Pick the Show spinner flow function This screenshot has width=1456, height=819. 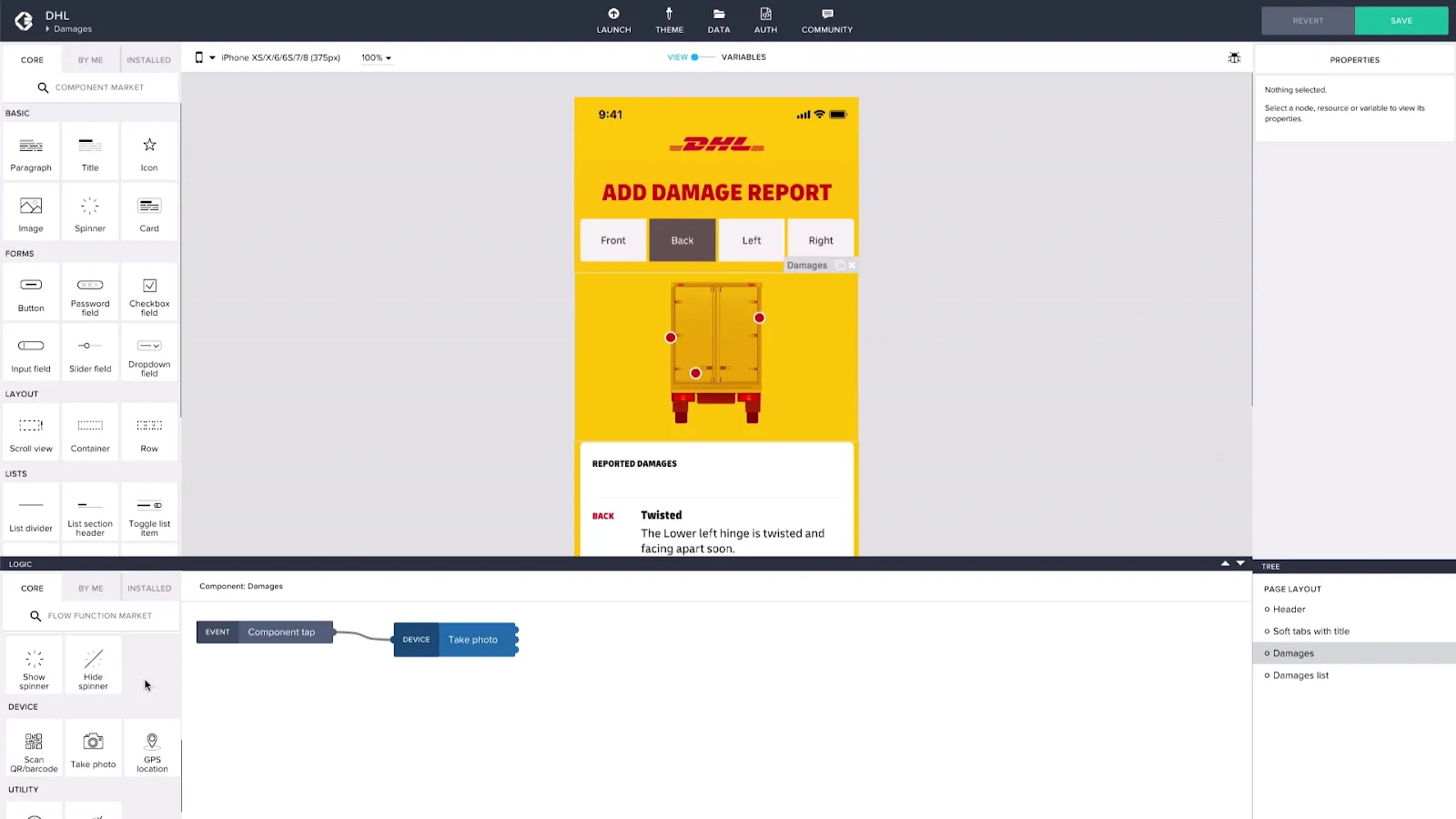(x=34, y=665)
